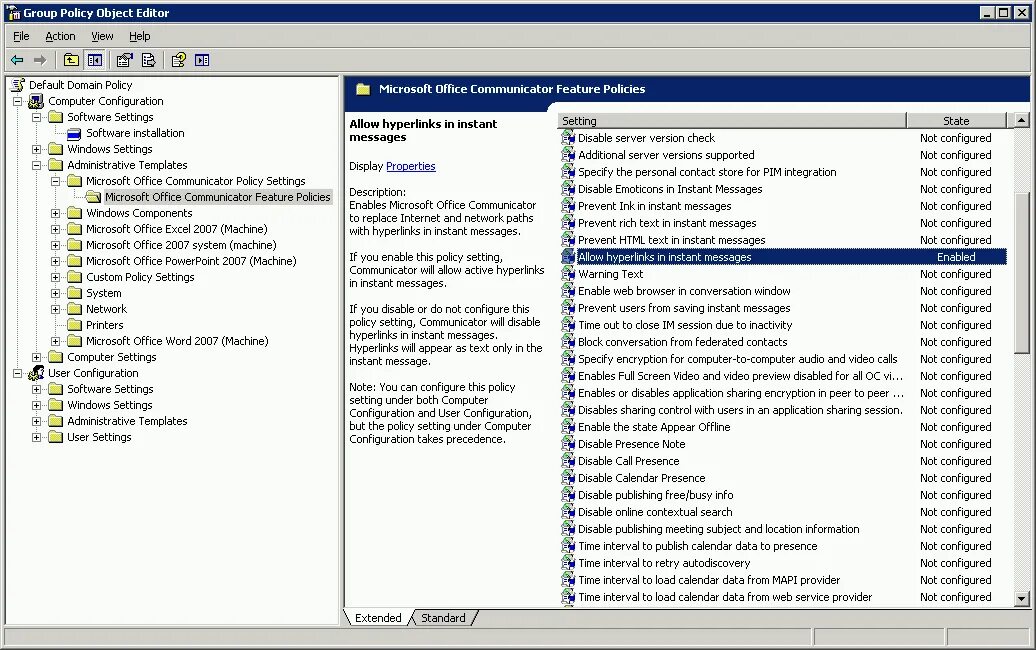This screenshot has width=1036, height=650.
Task: Click the Forward navigation arrow icon
Action: click(x=40, y=60)
